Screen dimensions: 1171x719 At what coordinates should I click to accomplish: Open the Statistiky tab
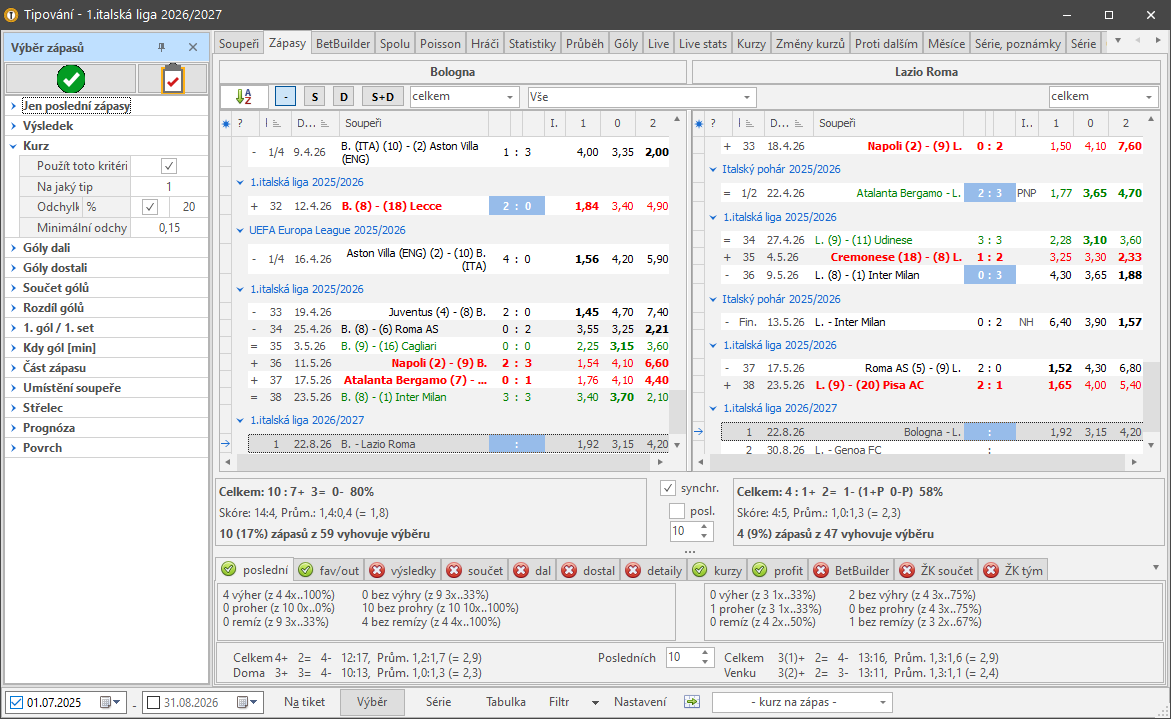[532, 43]
